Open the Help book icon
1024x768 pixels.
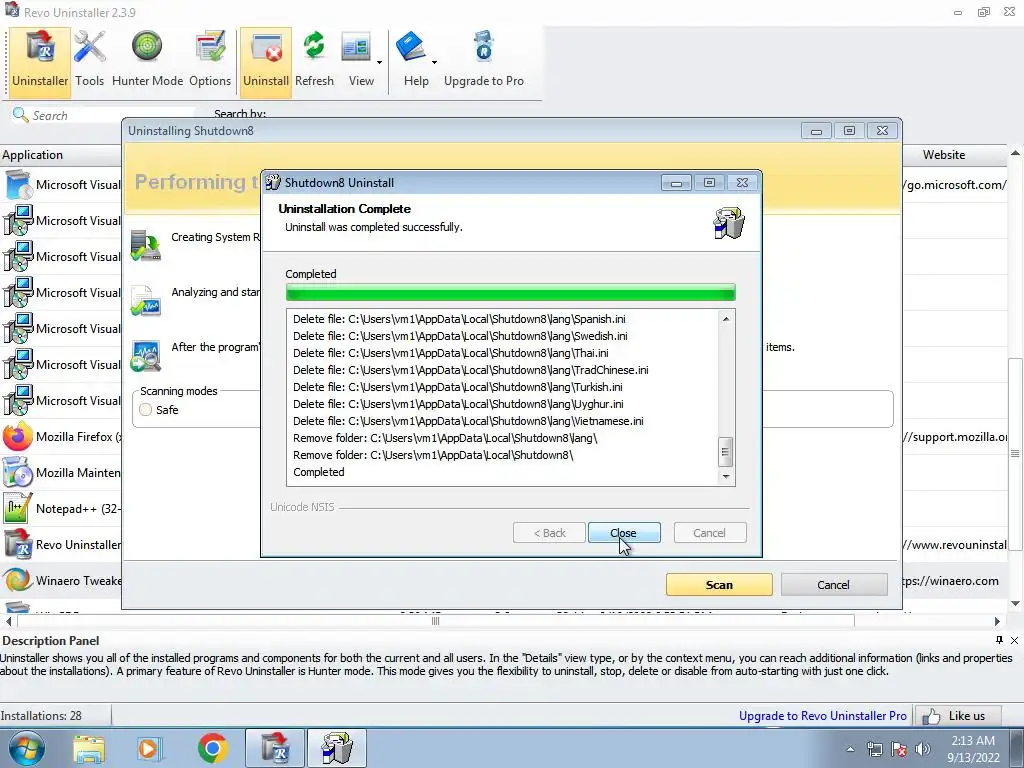pyautogui.click(x=411, y=47)
